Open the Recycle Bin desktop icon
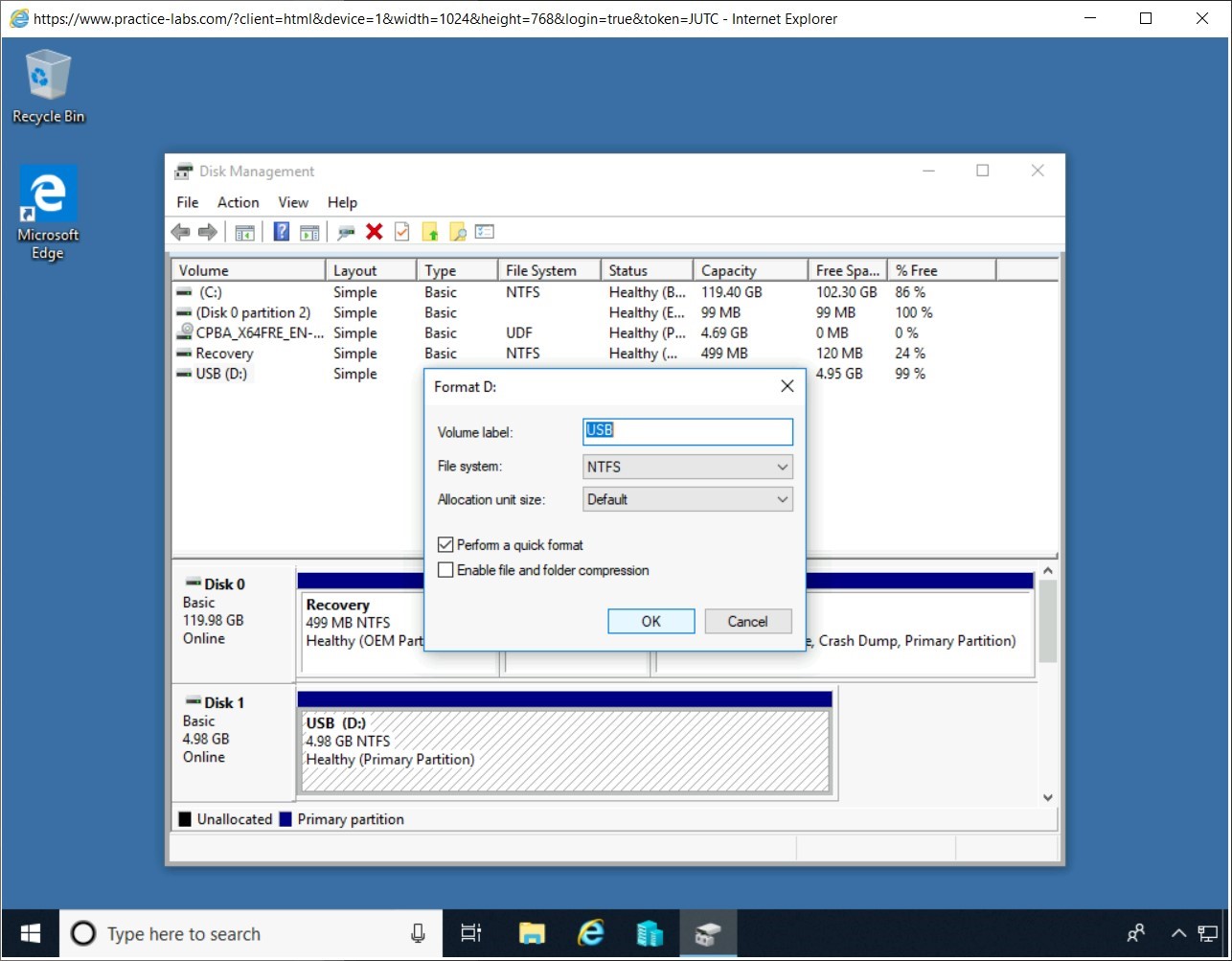Image resolution: width=1232 pixels, height=961 pixels. coord(48,87)
